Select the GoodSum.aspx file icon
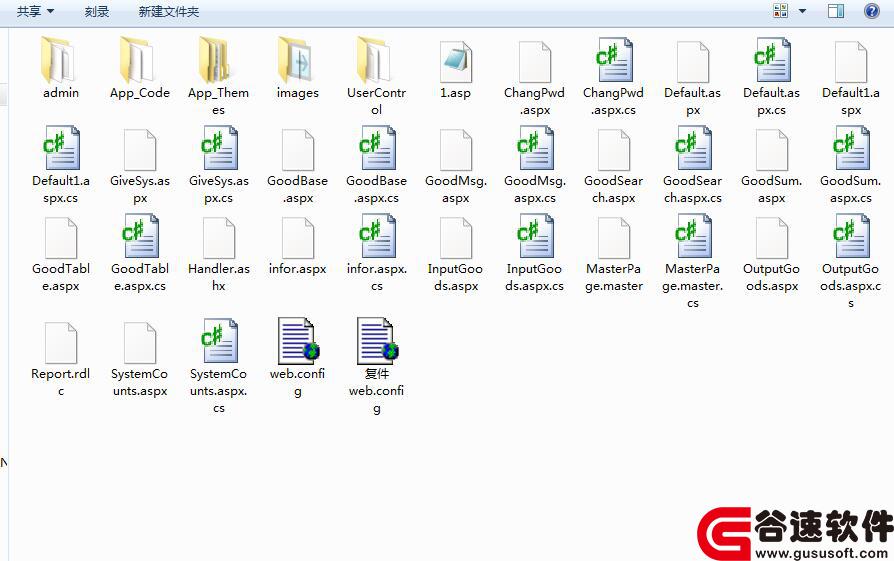 [x=771, y=150]
